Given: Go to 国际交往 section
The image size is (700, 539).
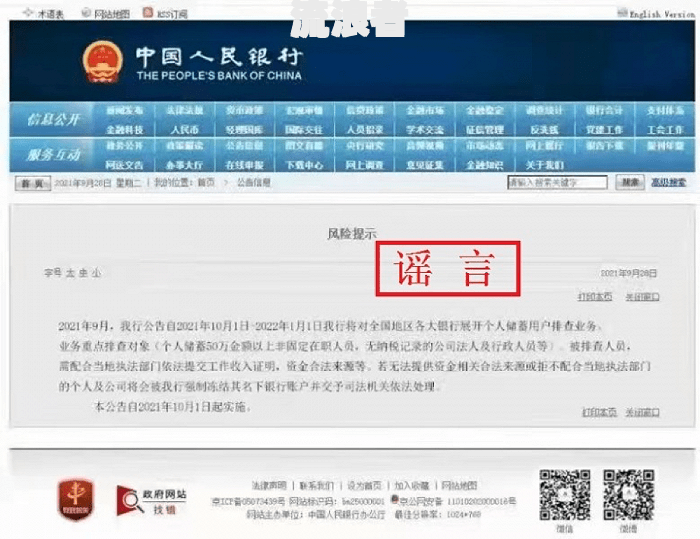Looking at the screenshot, I should (304, 130).
